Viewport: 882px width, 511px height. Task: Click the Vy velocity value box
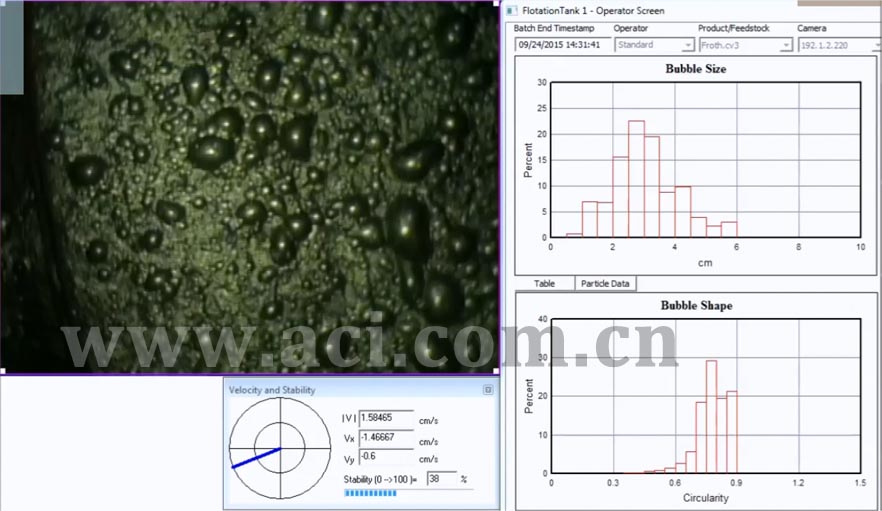[x=385, y=457]
